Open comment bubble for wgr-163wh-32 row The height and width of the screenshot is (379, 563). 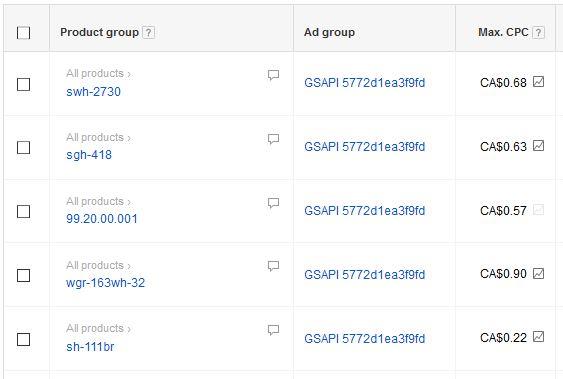(x=273, y=266)
